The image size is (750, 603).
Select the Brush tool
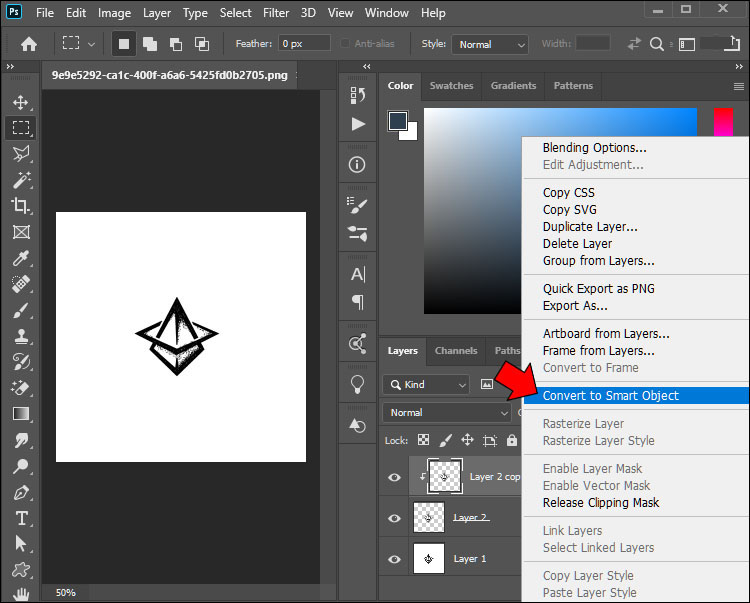tap(21, 310)
